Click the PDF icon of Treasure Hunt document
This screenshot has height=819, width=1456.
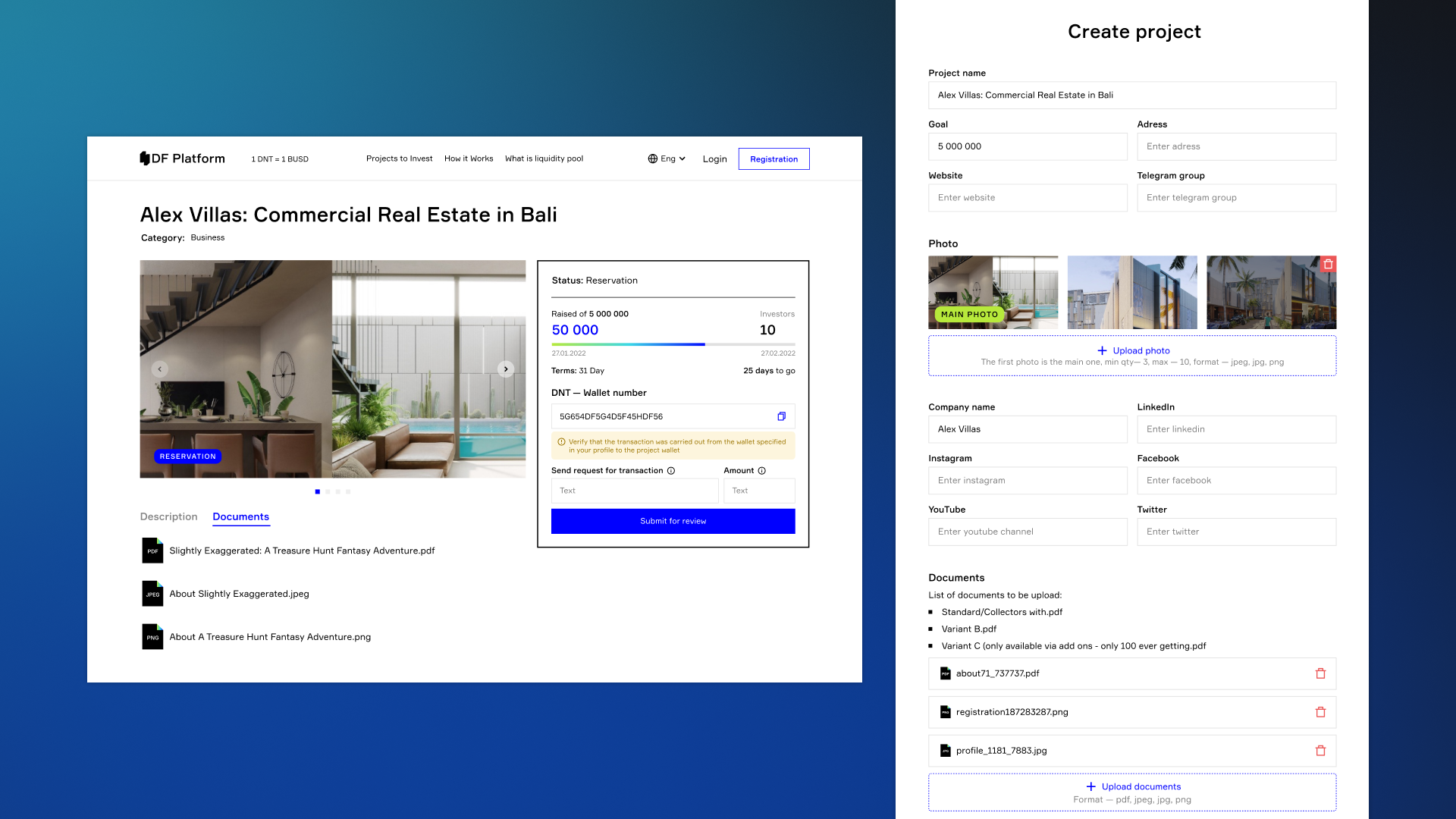click(x=152, y=551)
